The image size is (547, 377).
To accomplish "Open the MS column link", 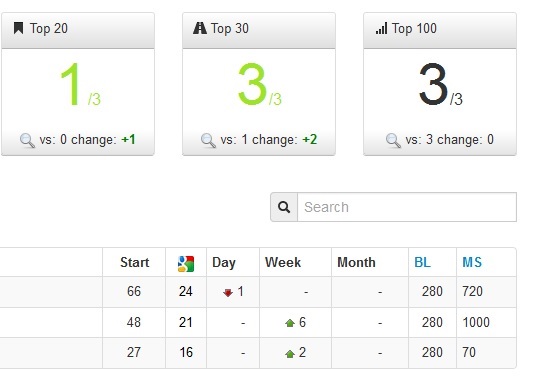I will point(472,262).
